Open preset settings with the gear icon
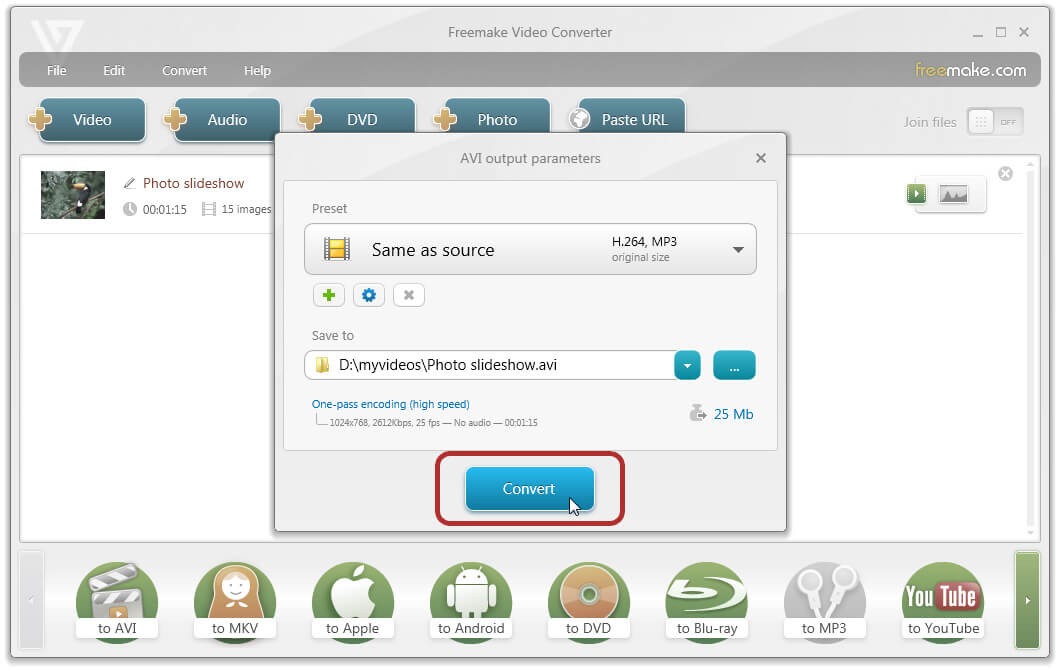 pos(369,295)
